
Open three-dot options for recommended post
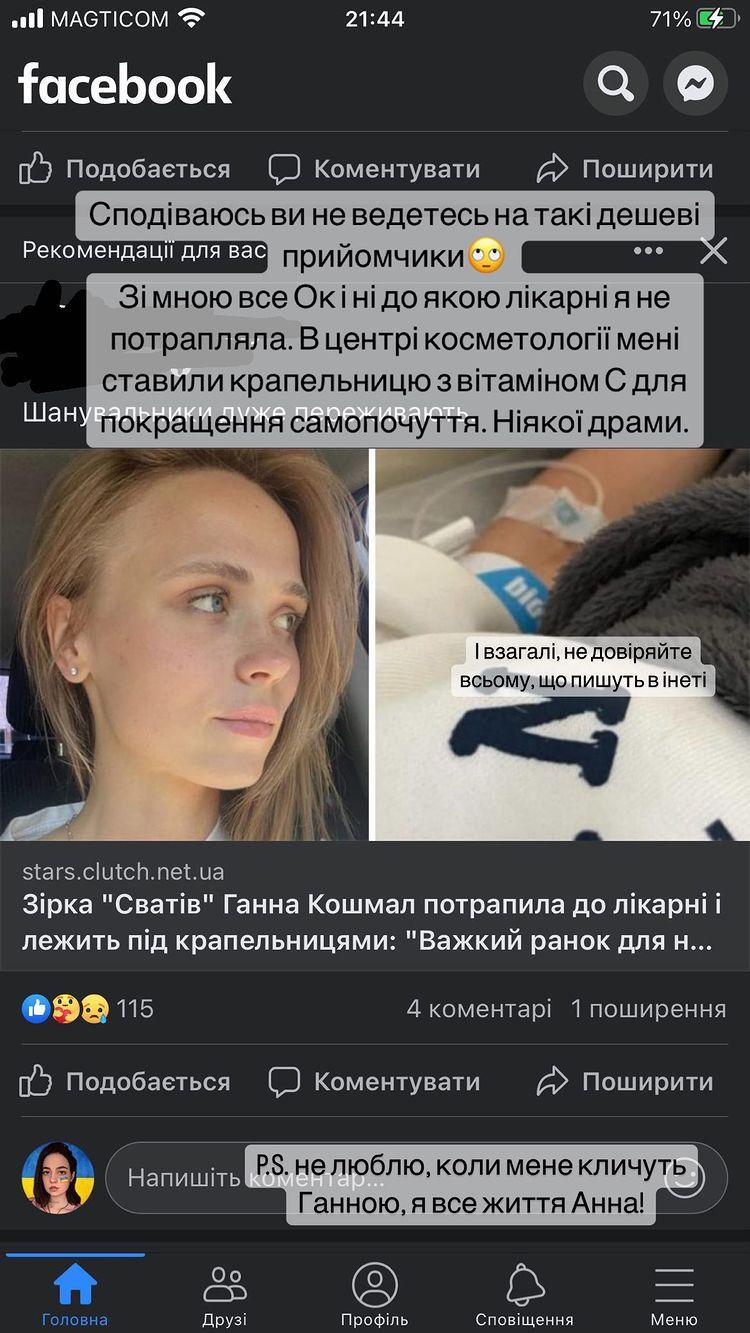(648, 250)
